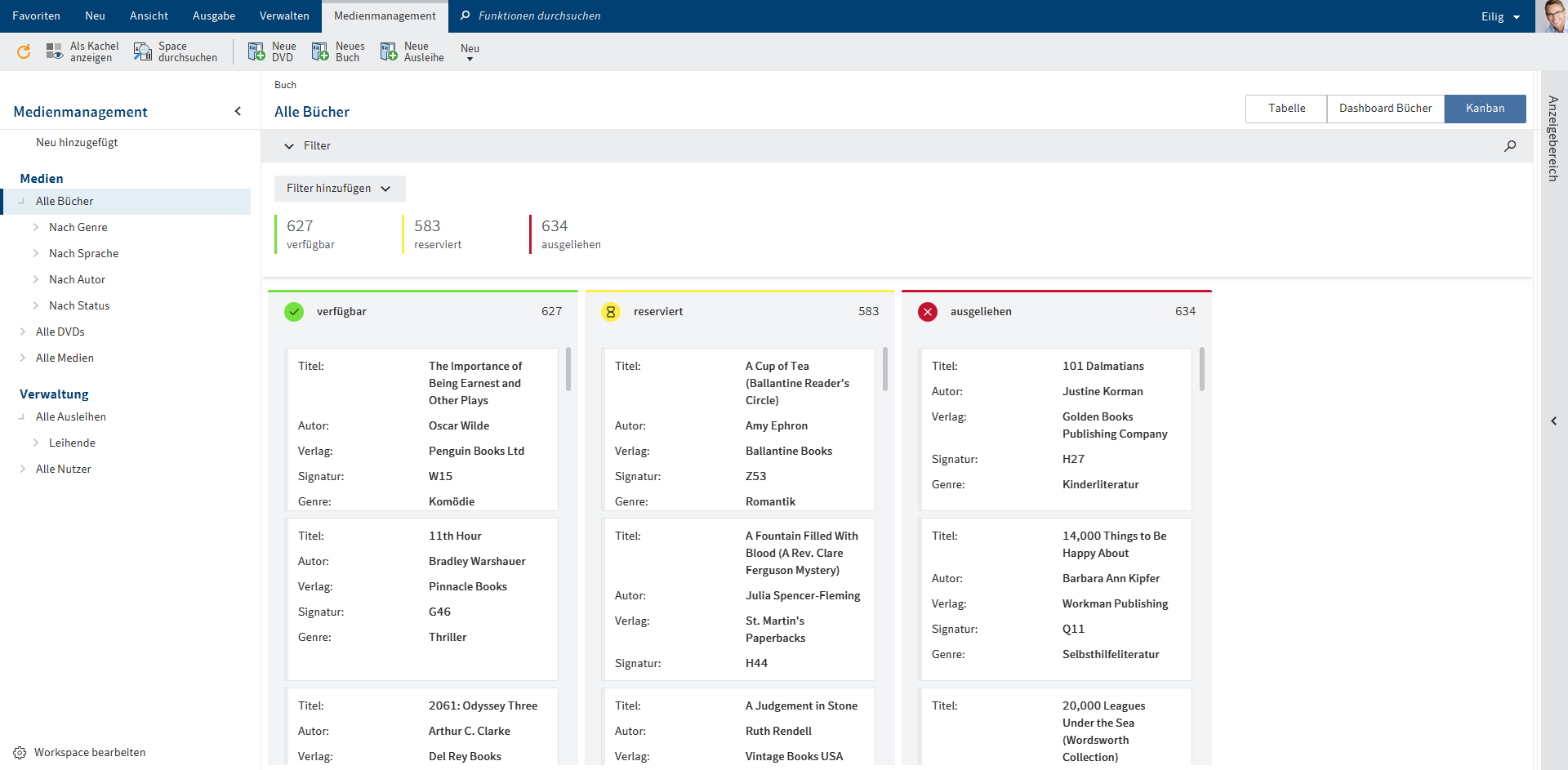Activate the Kanban view button
This screenshot has width=1568, height=770.
tap(1485, 108)
